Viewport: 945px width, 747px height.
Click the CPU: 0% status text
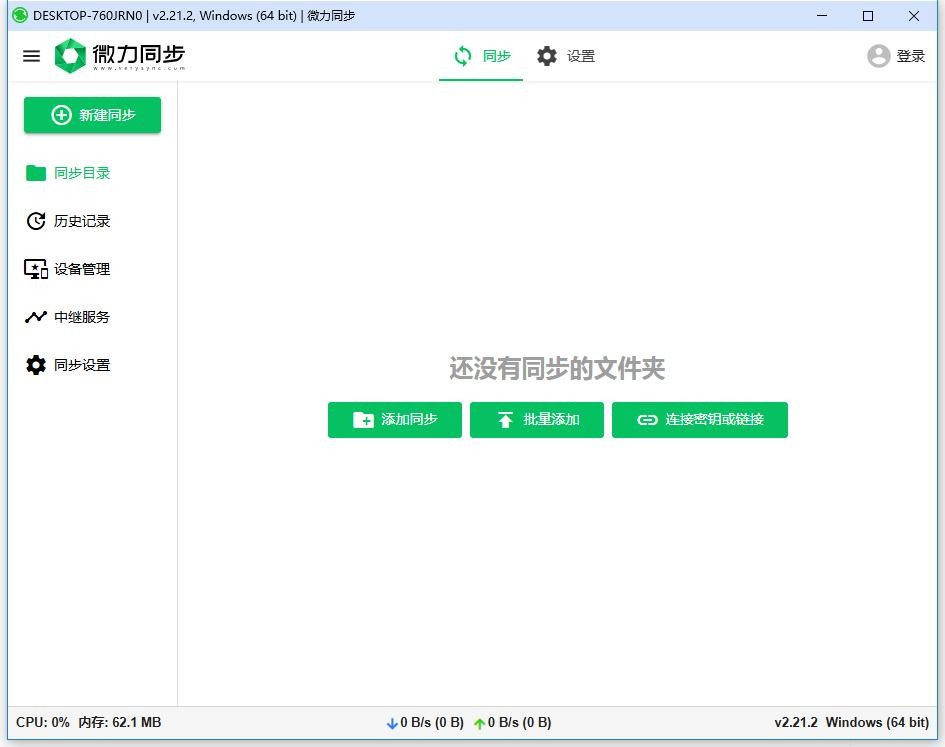[43, 722]
